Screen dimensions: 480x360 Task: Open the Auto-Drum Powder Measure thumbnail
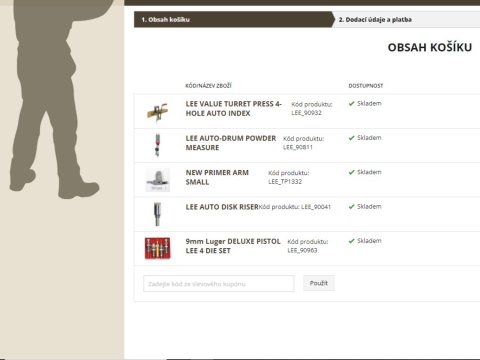(158, 145)
